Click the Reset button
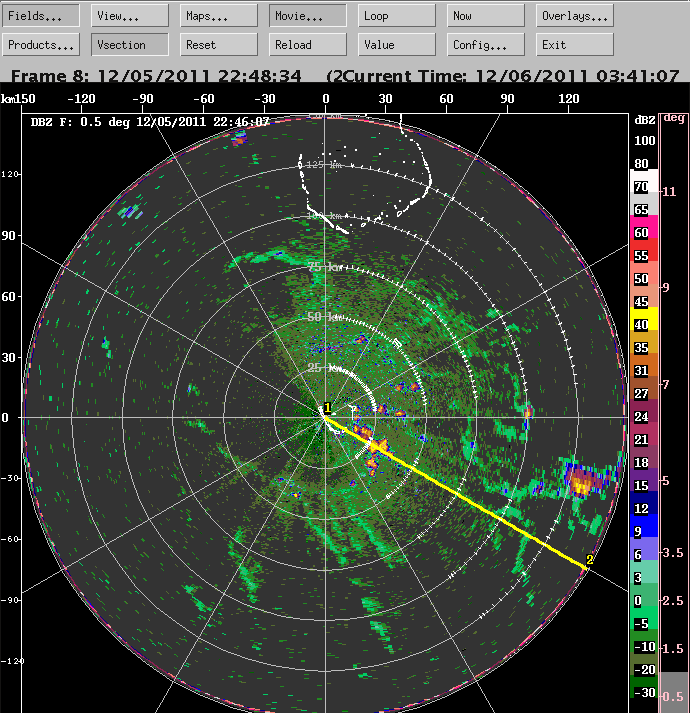 pyautogui.click(x=219, y=45)
